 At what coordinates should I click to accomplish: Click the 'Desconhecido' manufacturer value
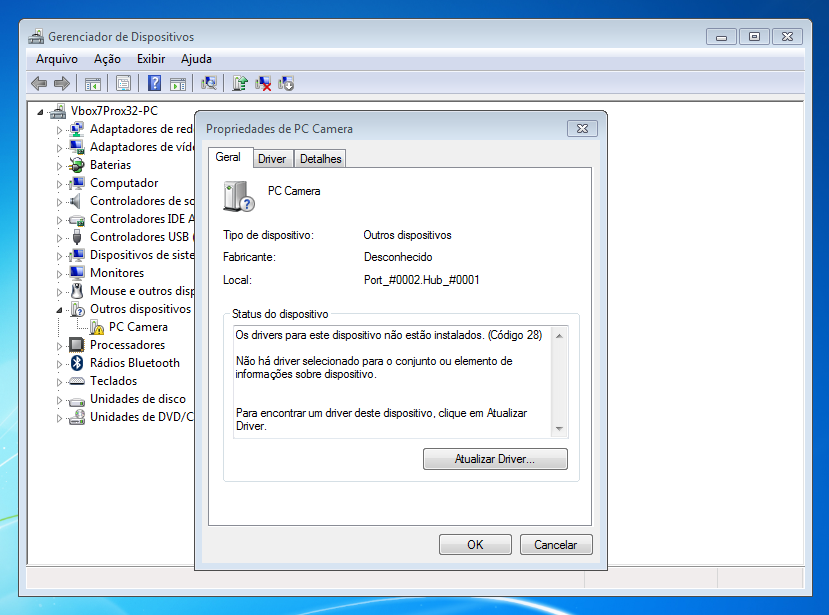point(398,257)
